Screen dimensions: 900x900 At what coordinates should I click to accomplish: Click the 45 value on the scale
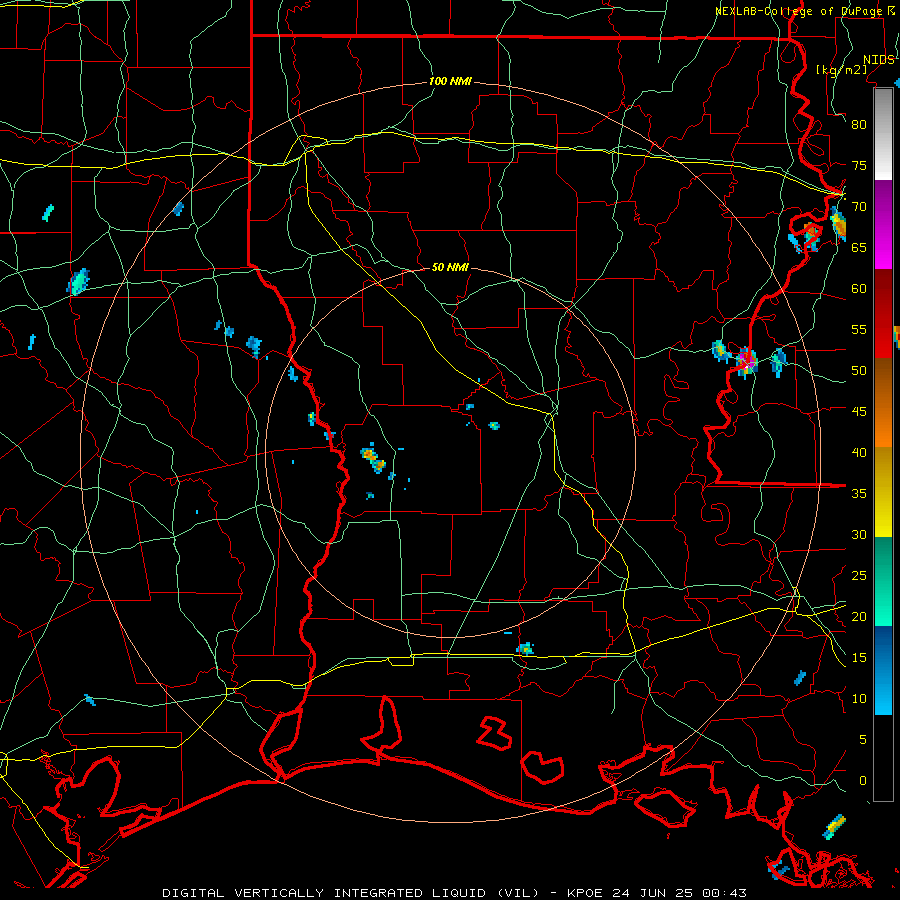[859, 412]
